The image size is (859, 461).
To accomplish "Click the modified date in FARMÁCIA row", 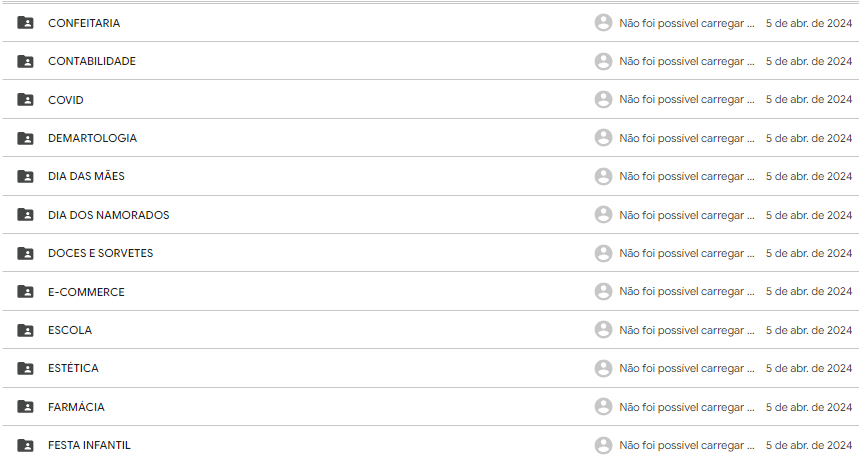I will (808, 407).
